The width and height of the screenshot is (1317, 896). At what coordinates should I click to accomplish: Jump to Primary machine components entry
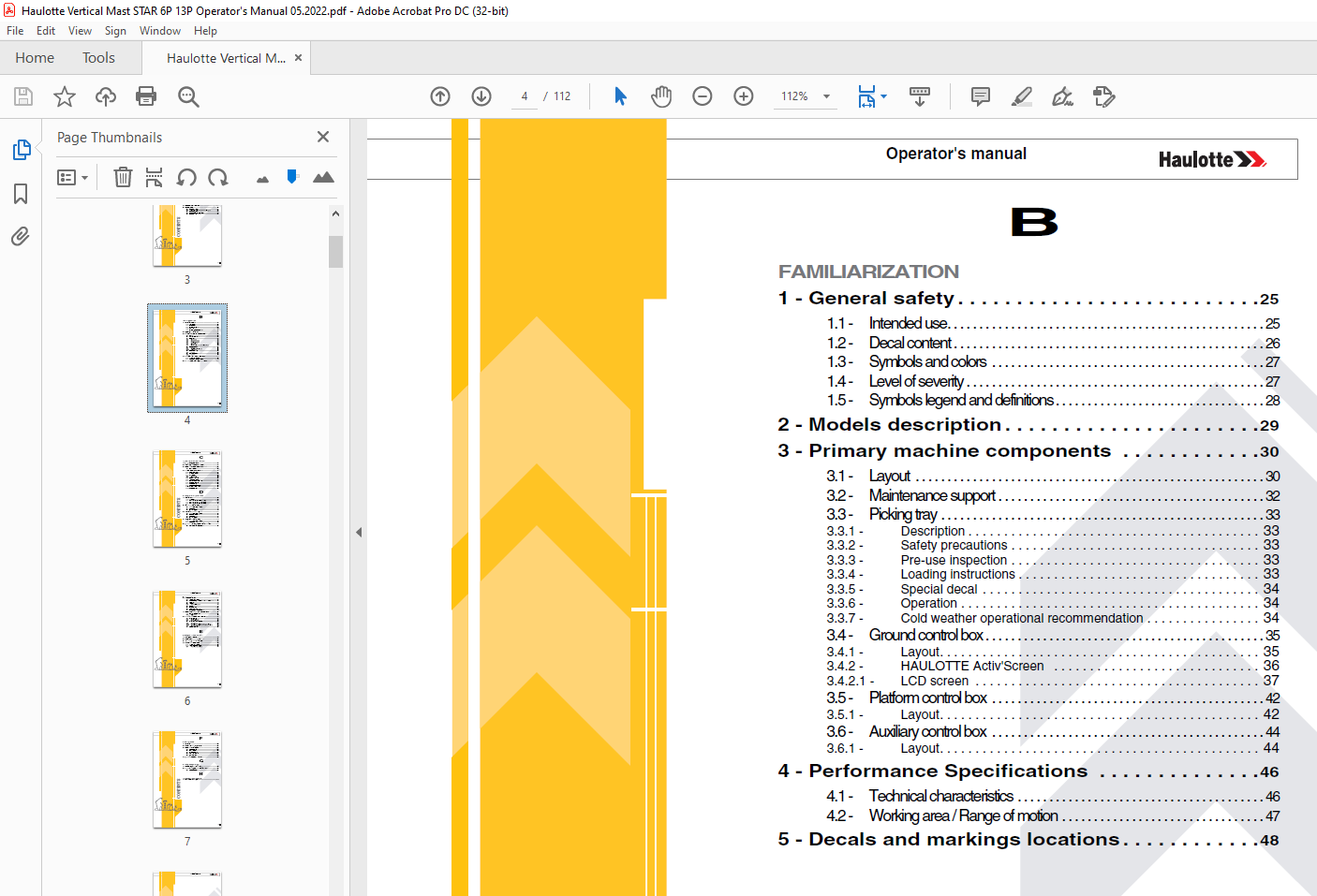click(1028, 451)
